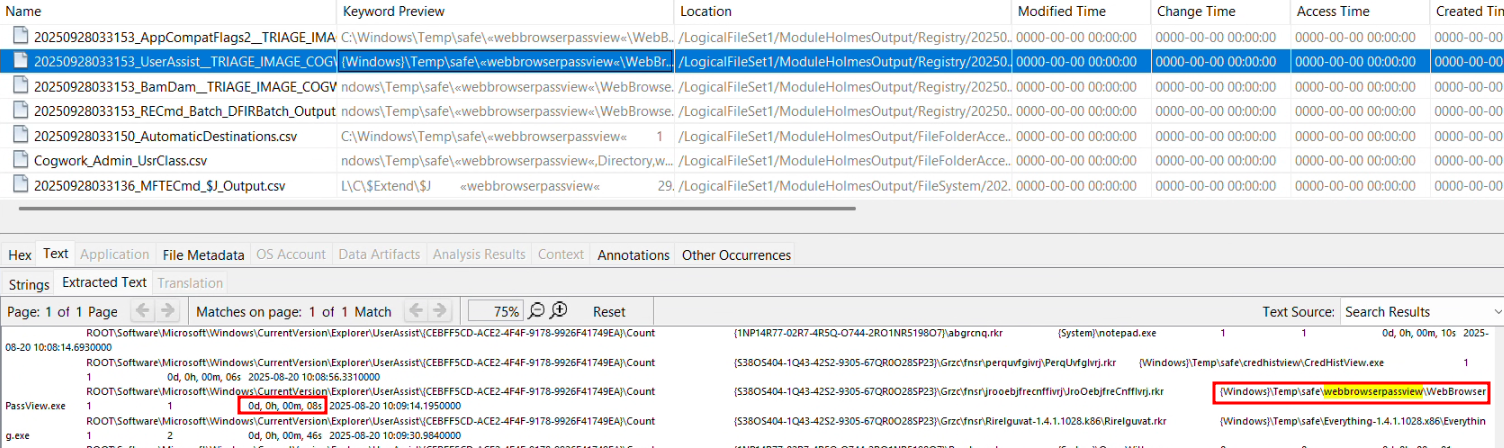Go to previous page arrow
1504x448 pixels.
pyautogui.click(x=141, y=311)
